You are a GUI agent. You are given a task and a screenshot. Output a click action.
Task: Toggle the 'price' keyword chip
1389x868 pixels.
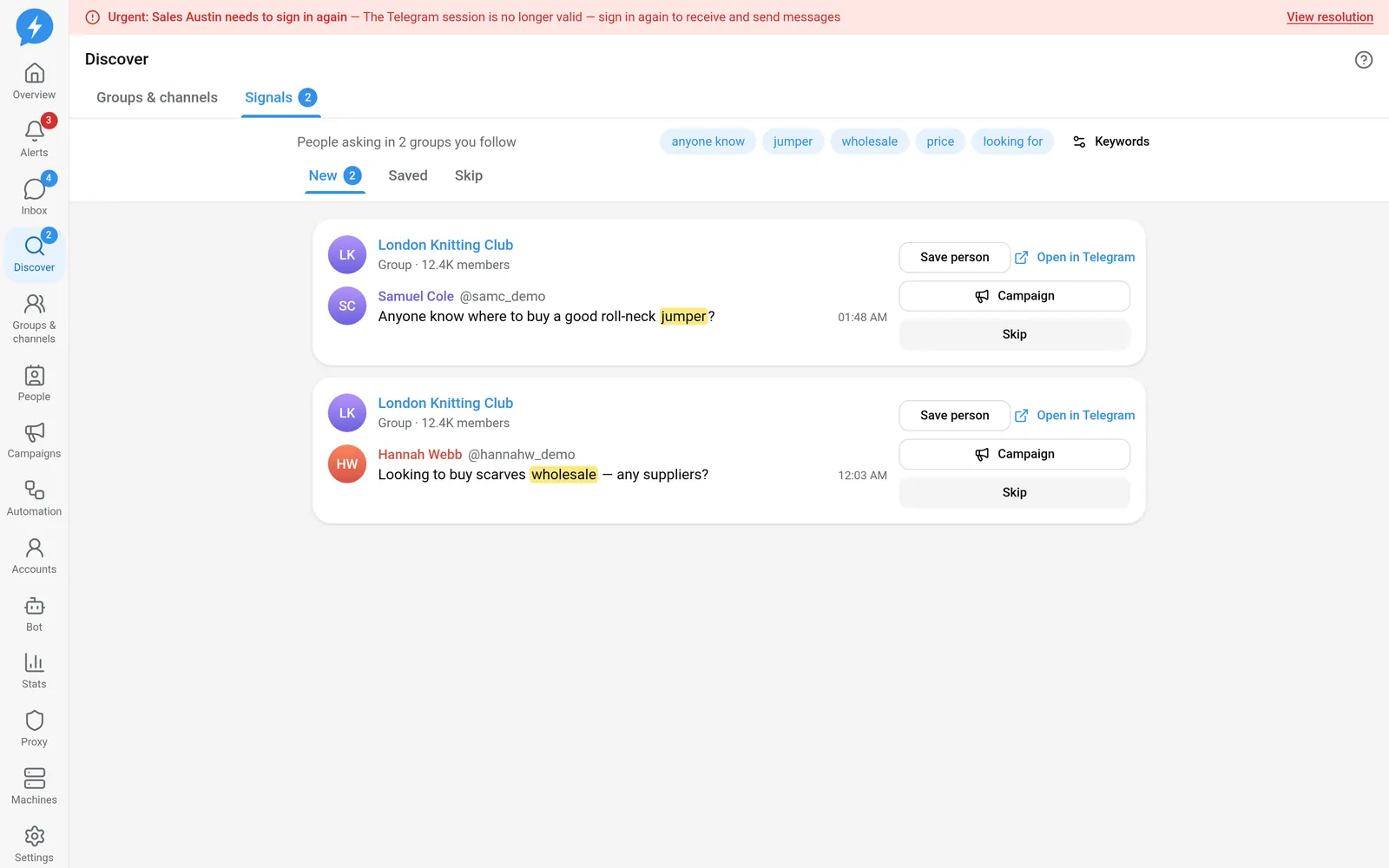(940, 141)
